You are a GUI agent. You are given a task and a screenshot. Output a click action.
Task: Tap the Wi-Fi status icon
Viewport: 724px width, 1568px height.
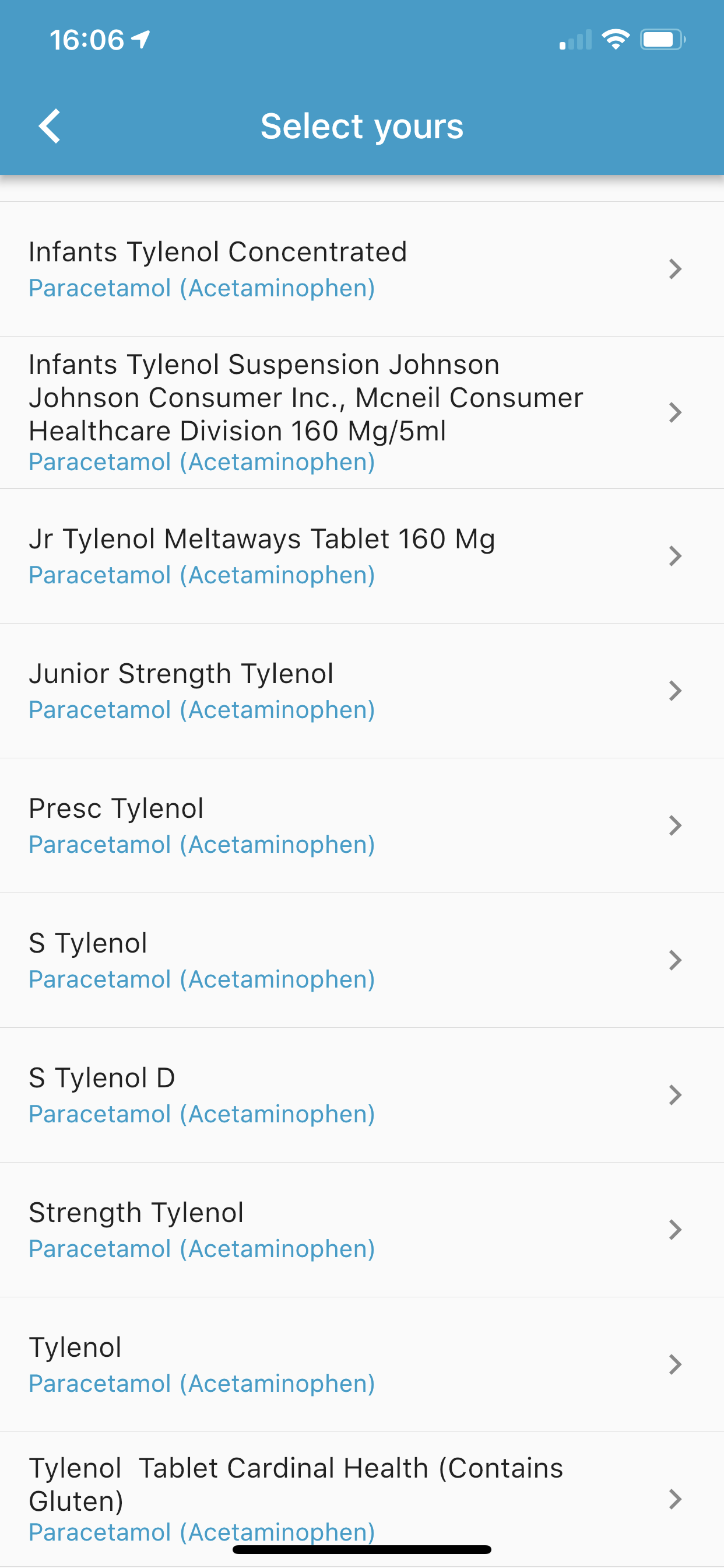pos(615,40)
